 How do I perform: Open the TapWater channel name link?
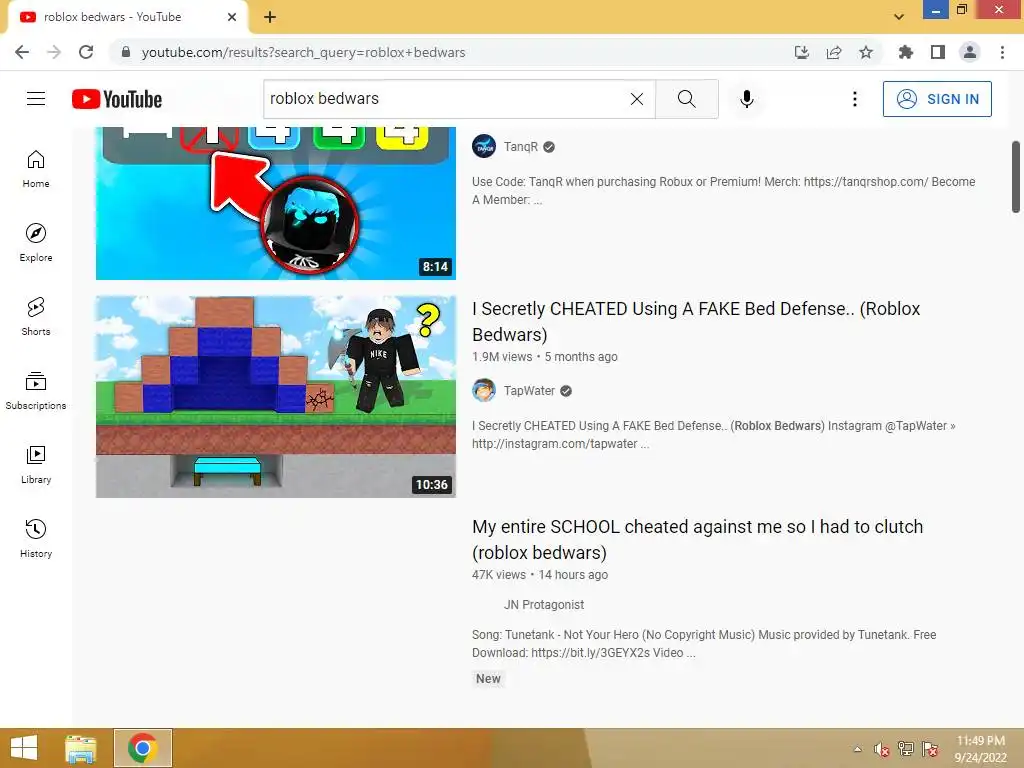[529, 391]
